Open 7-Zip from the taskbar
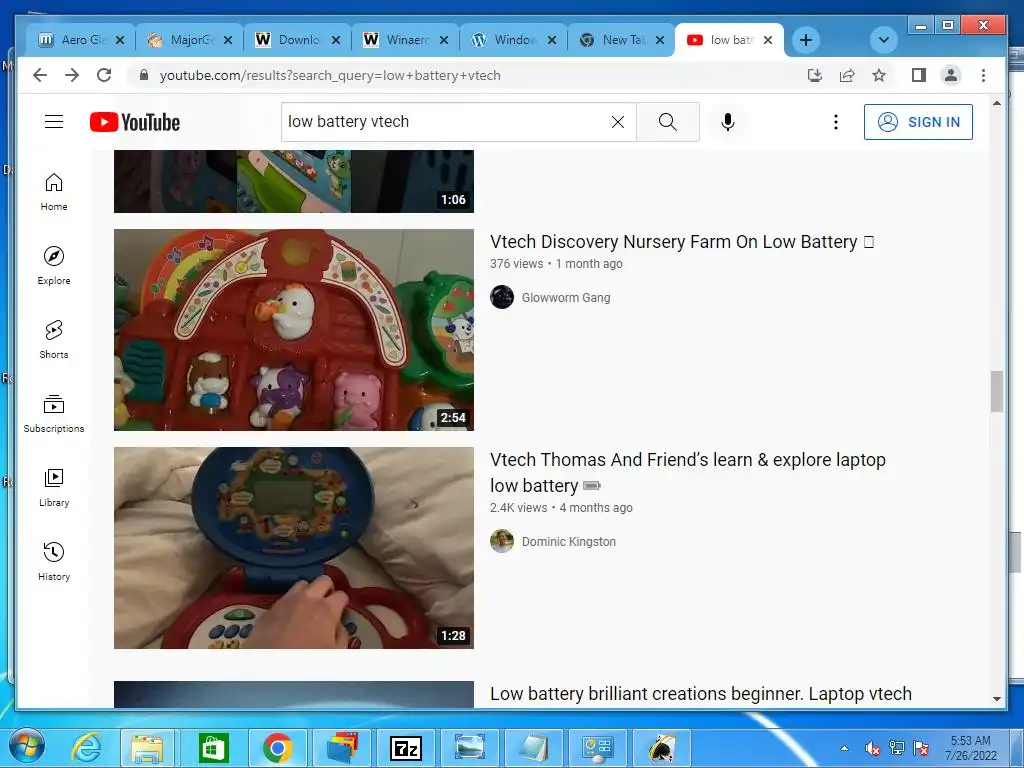Image resolution: width=1024 pixels, height=768 pixels. tap(406, 748)
